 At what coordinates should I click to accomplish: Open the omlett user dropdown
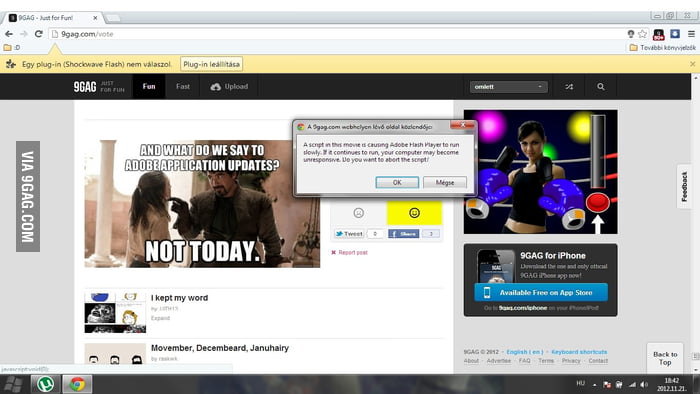508,87
